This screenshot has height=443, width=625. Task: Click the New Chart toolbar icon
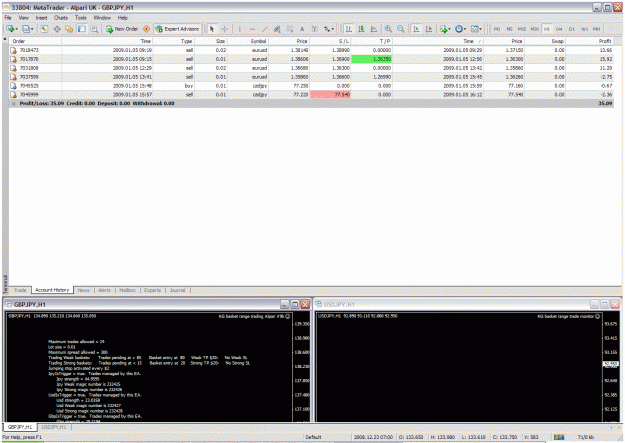[11, 29]
